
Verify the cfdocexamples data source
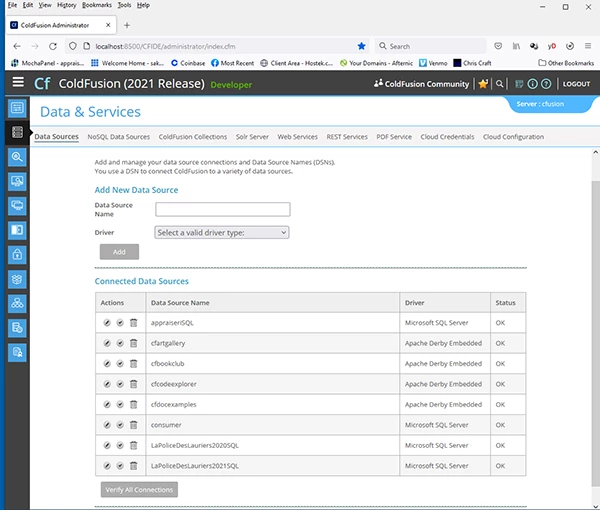pyautogui.click(x=120, y=404)
